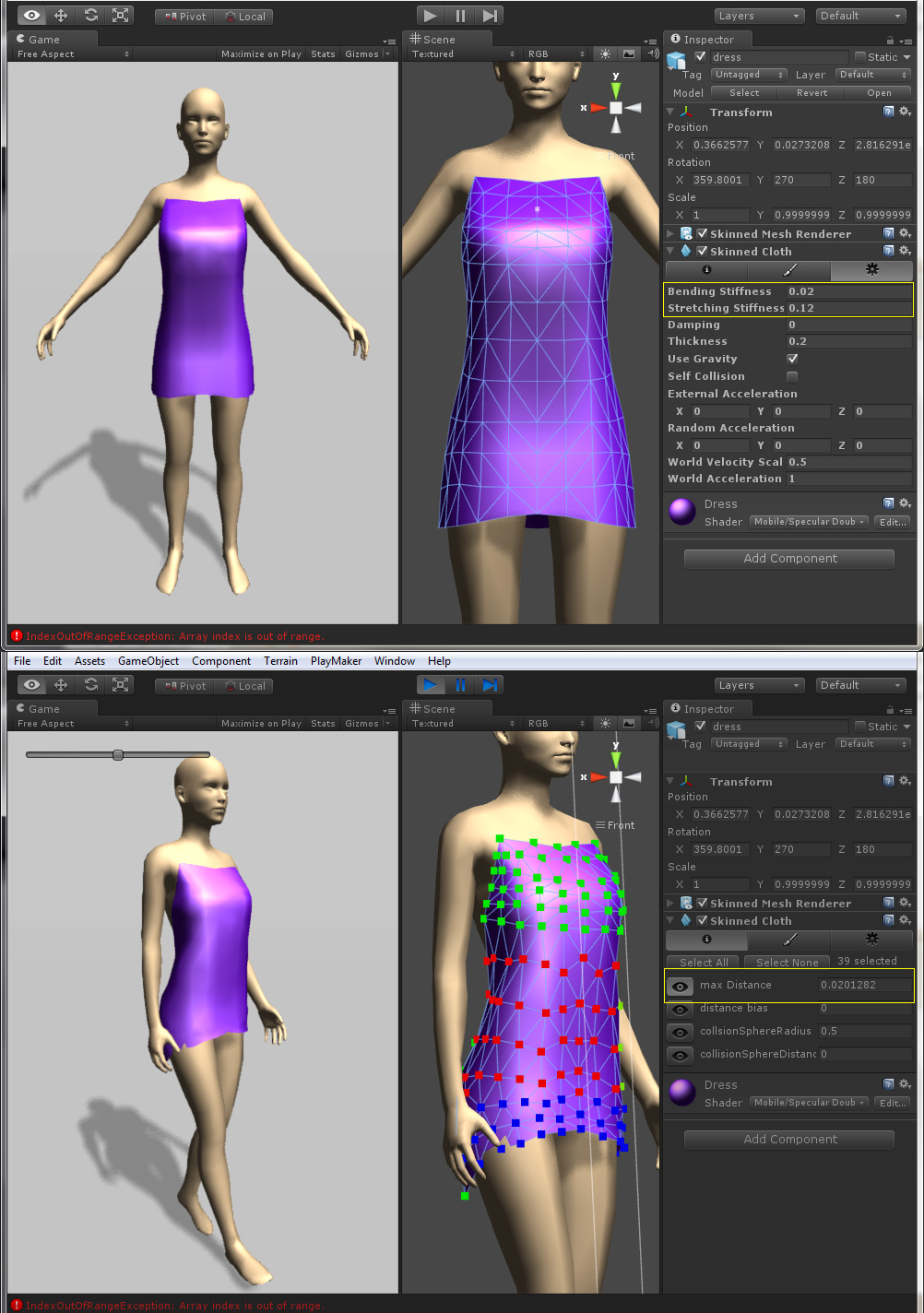Open the PlayMaker menu

click(x=335, y=660)
